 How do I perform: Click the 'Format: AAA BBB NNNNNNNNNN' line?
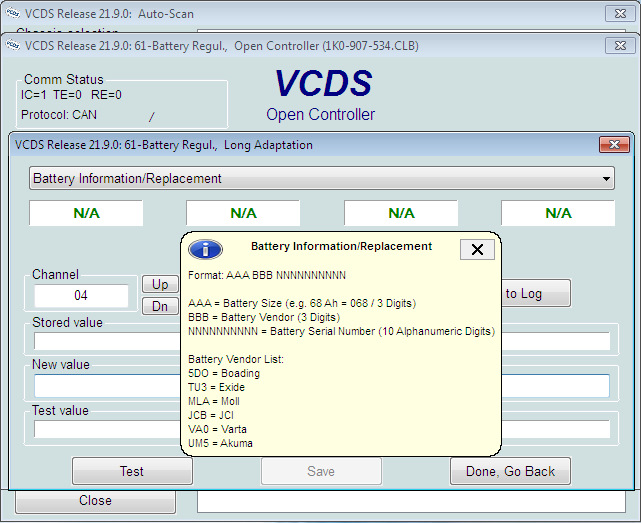[267, 275]
